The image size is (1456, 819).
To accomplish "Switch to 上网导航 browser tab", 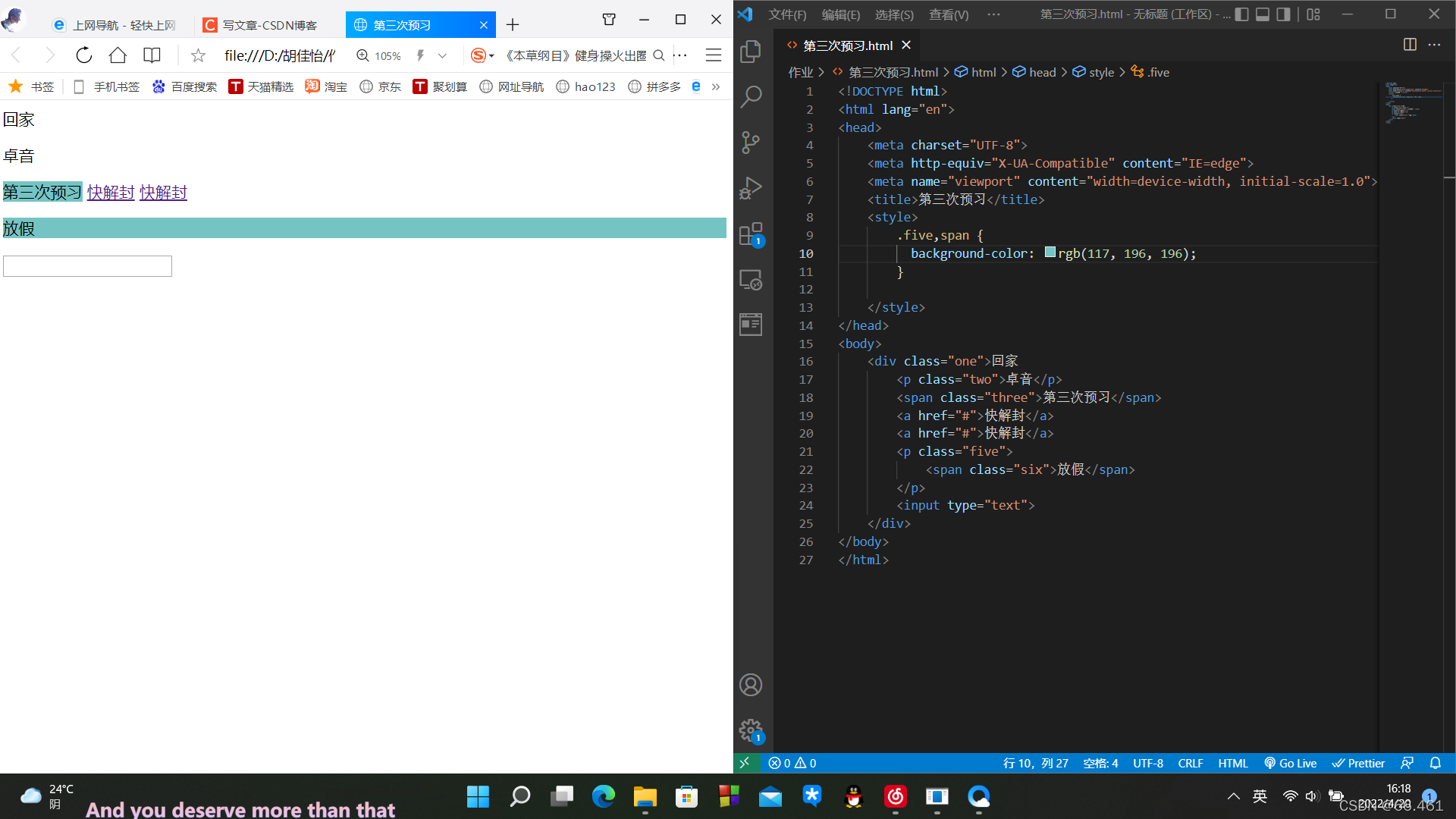I will point(114,25).
